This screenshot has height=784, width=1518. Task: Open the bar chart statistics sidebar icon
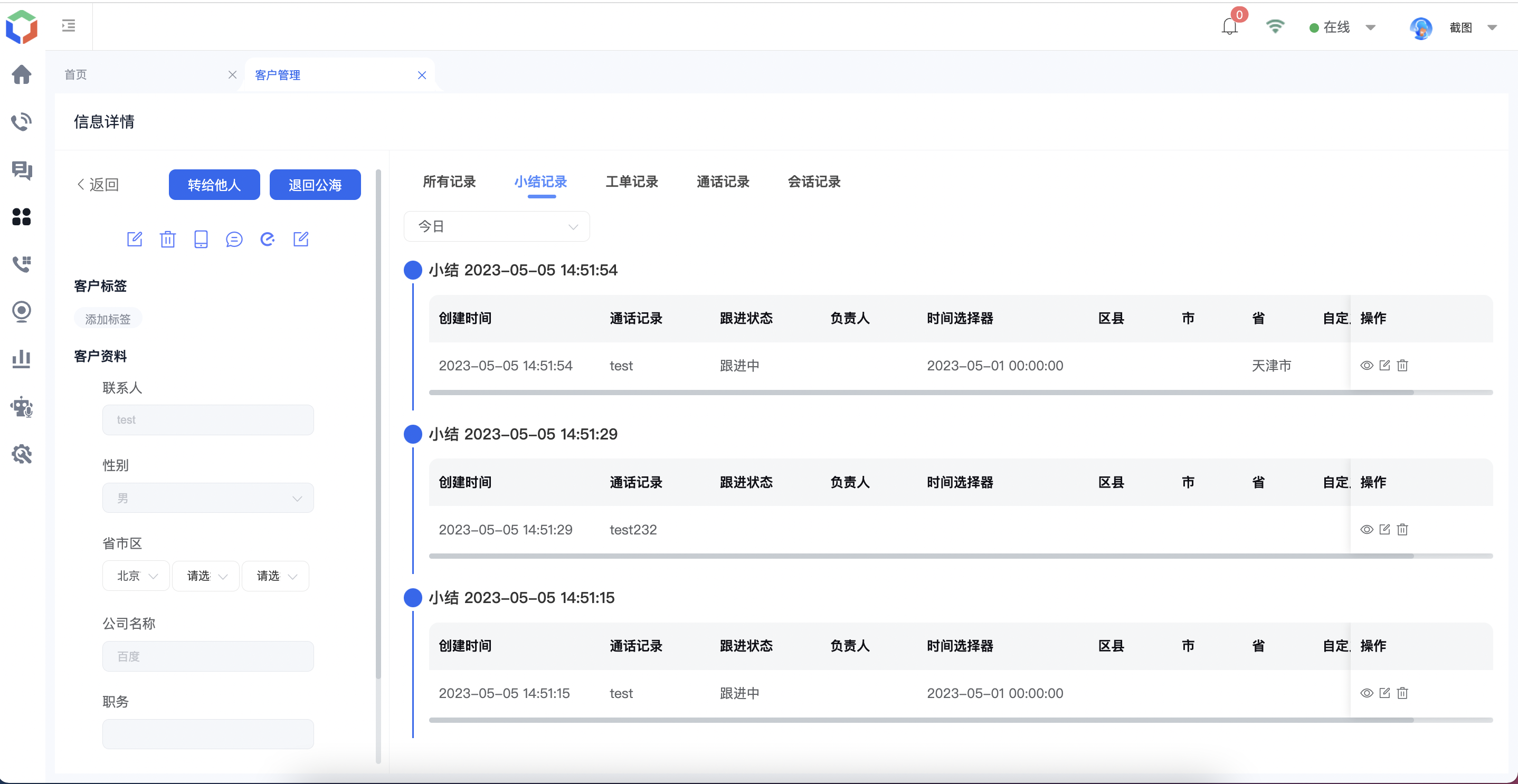click(x=22, y=359)
